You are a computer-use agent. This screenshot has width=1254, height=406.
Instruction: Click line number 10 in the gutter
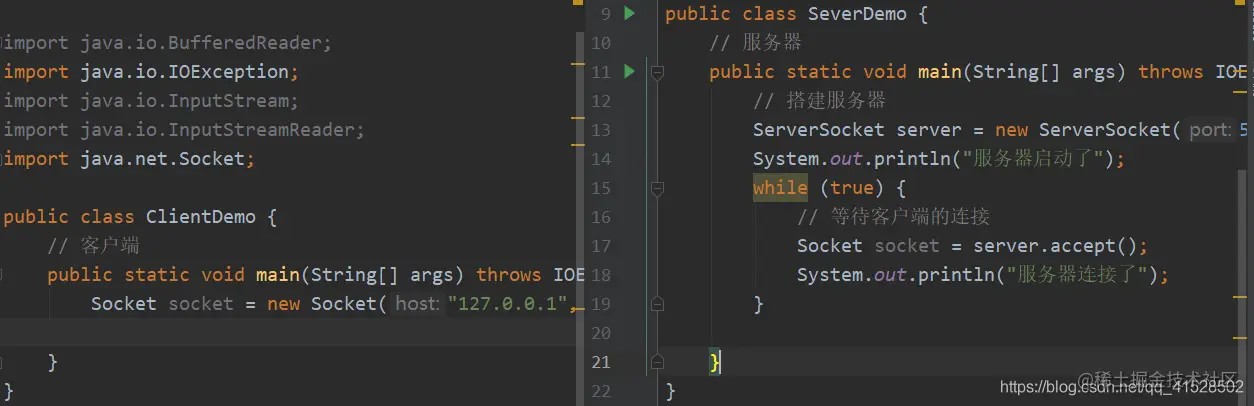601,43
